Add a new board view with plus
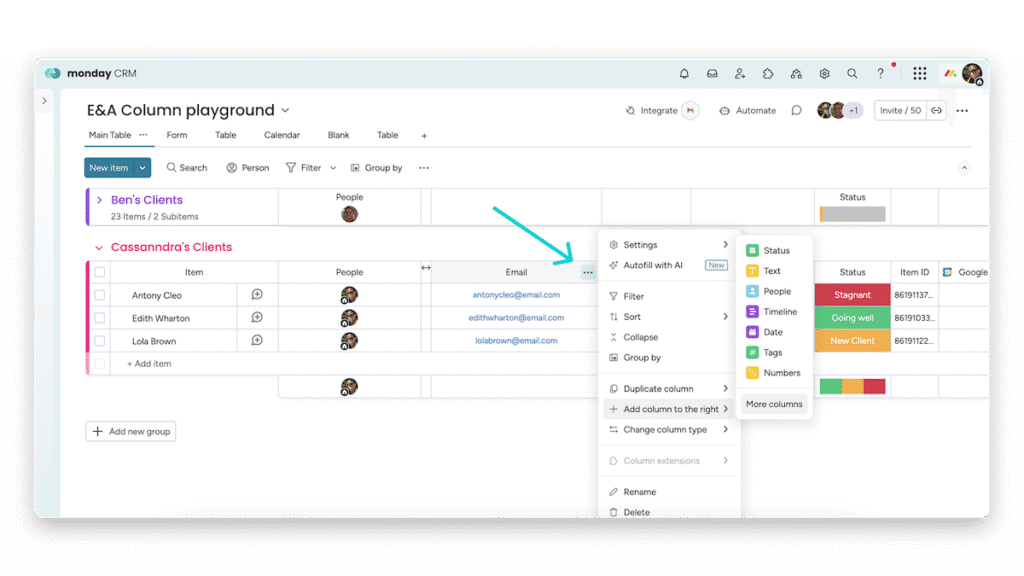The width and height of the screenshot is (1024, 576). 424,136
